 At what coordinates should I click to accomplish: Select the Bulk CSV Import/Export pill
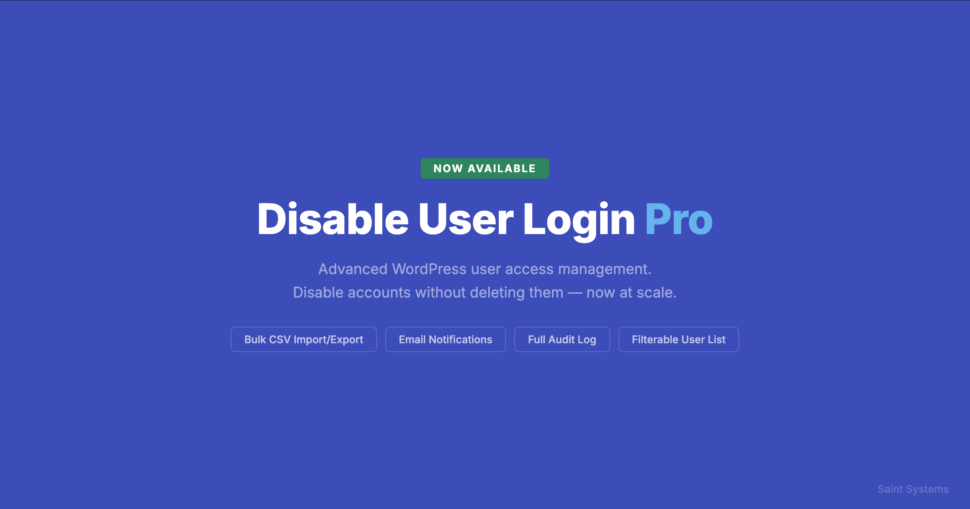coord(304,340)
